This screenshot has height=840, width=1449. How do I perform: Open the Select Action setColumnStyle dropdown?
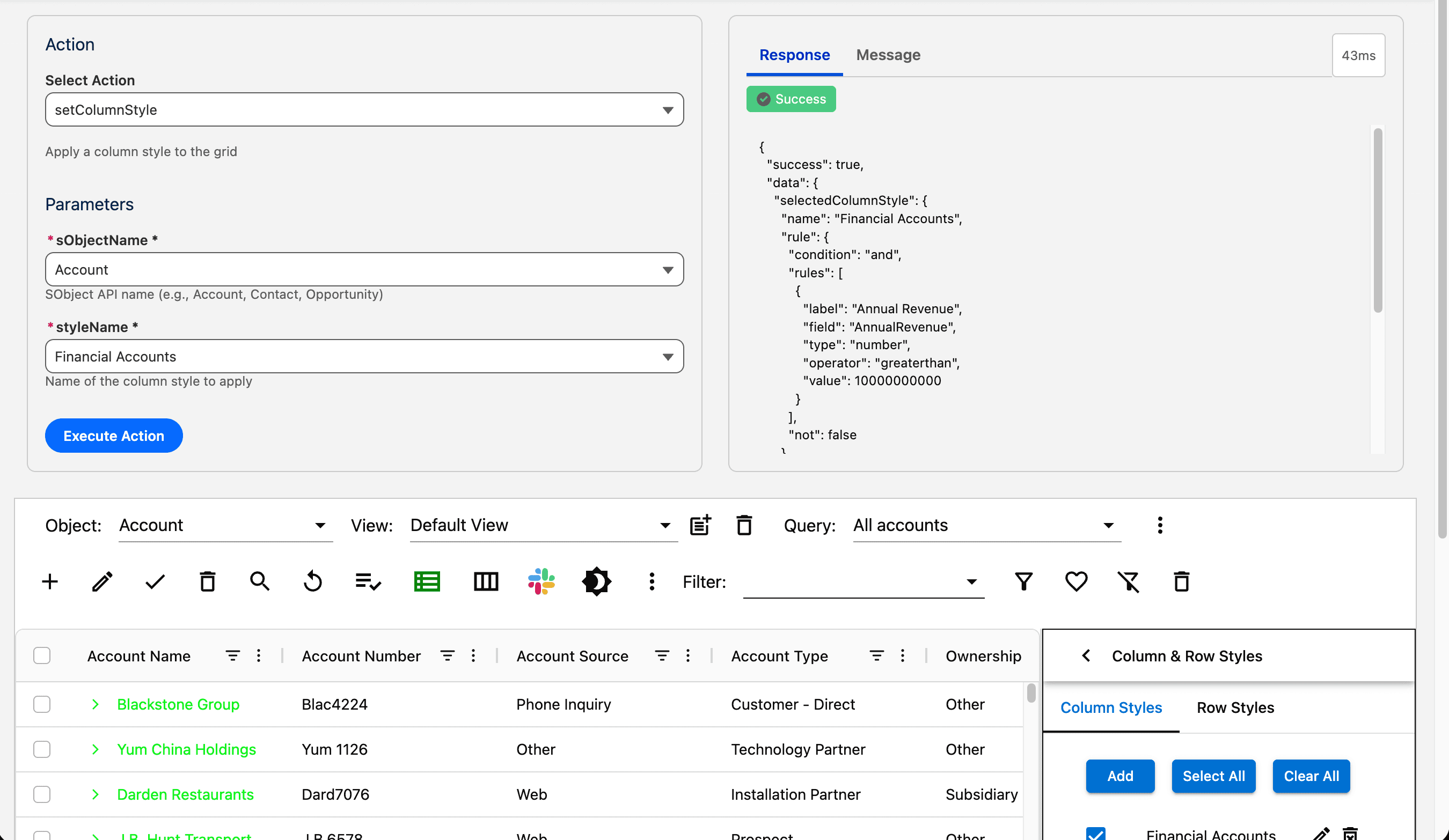[364, 110]
